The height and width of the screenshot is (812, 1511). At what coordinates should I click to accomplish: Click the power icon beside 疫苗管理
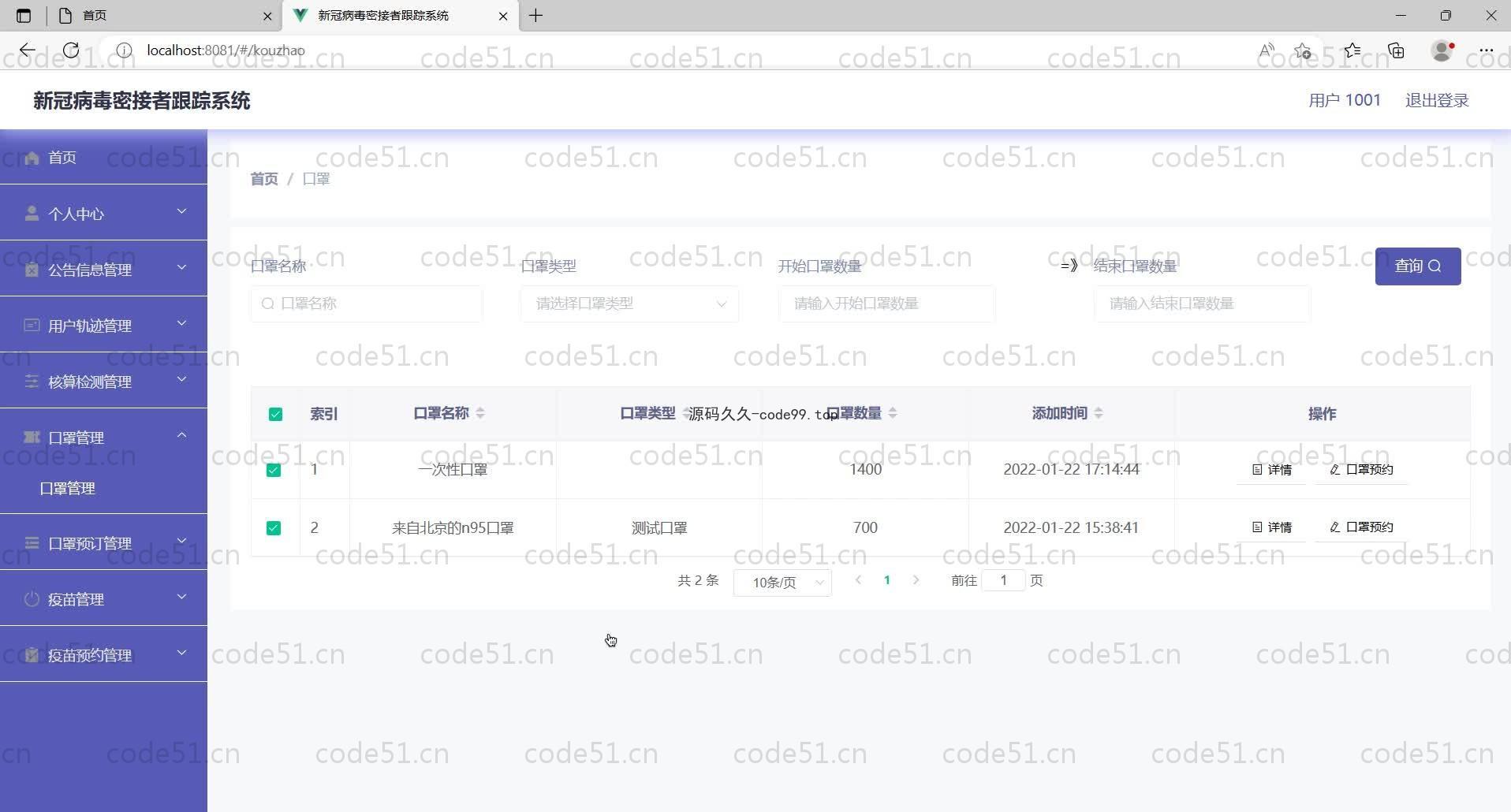click(32, 599)
